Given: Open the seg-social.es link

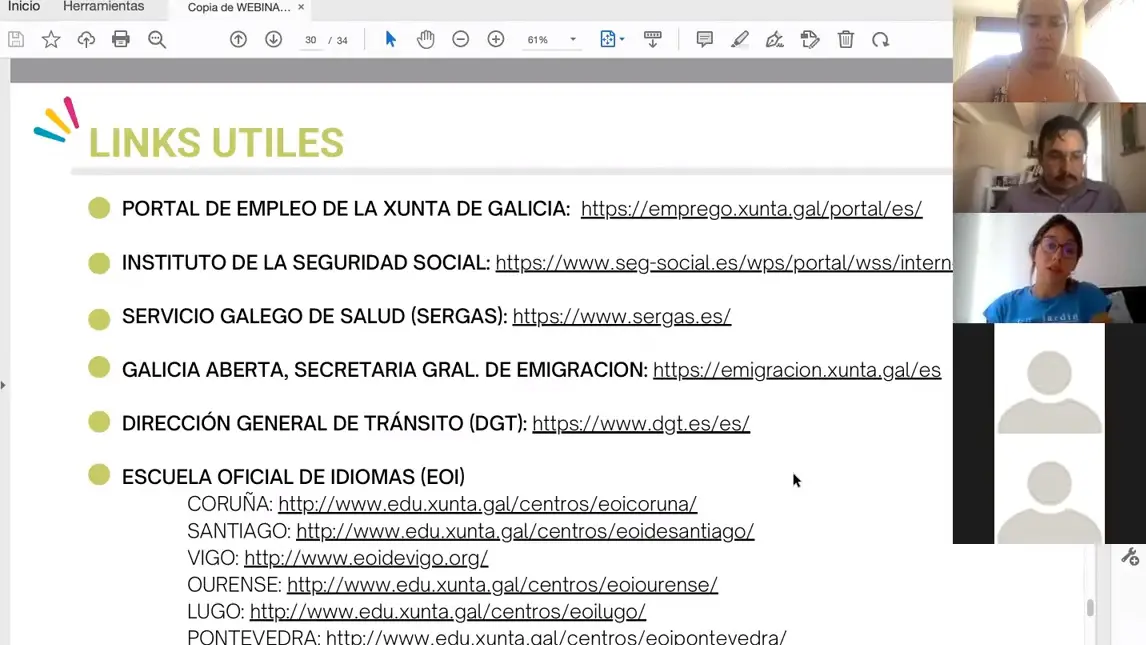Looking at the screenshot, I should click(724, 263).
